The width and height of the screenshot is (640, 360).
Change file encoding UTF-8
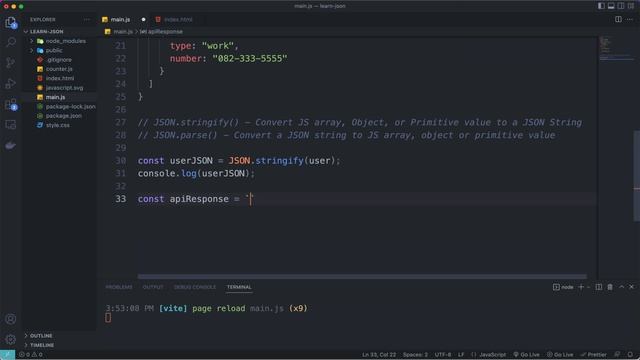click(443, 355)
